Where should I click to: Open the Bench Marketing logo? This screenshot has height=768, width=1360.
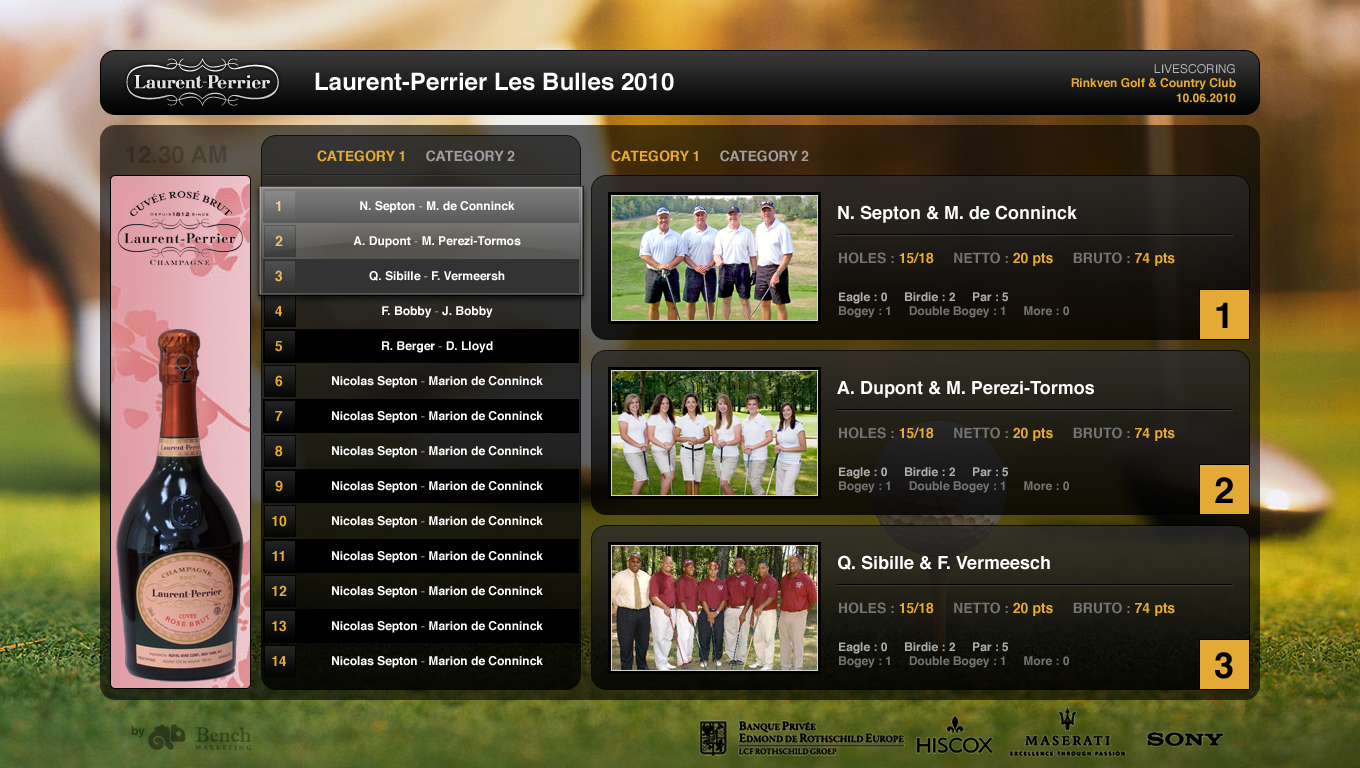click(191, 738)
